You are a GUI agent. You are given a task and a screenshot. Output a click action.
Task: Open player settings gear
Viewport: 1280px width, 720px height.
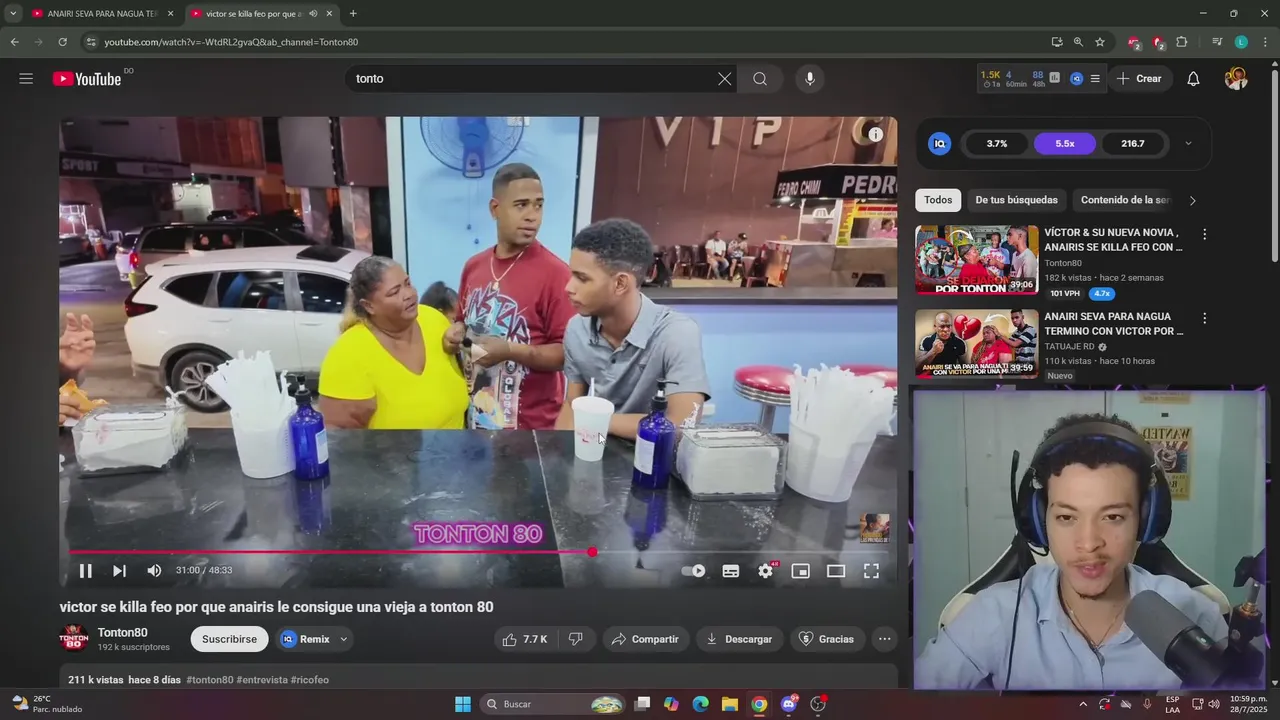pos(766,571)
